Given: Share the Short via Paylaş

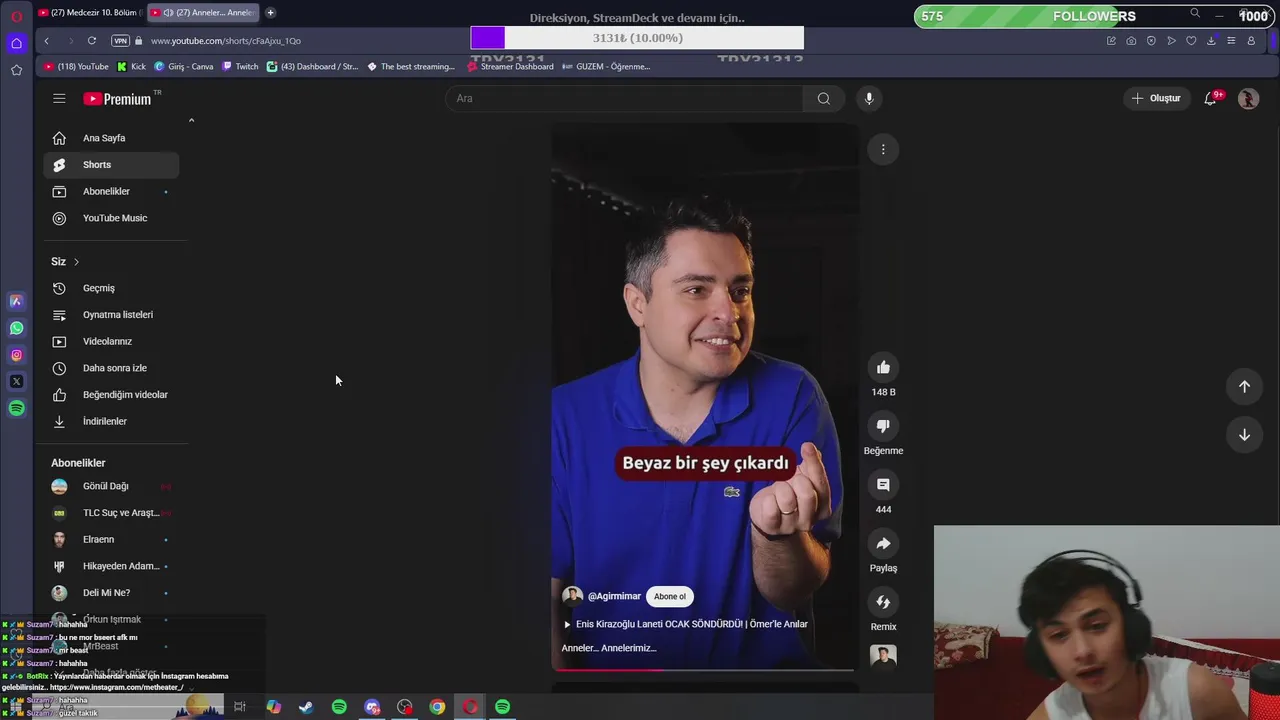Looking at the screenshot, I should [x=883, y=544].
